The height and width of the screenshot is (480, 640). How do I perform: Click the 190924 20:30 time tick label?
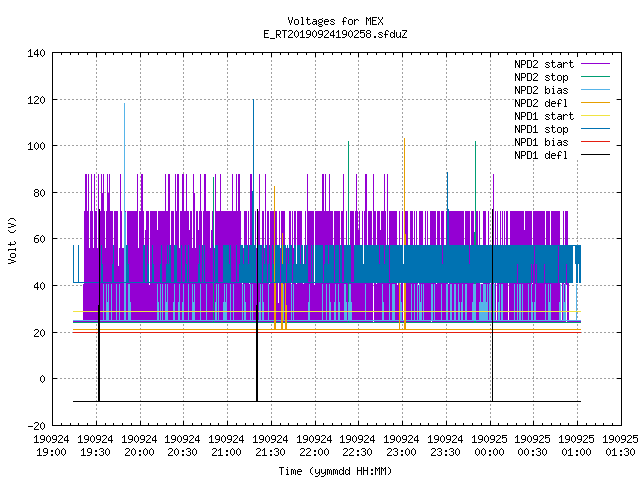pos(182,446)
